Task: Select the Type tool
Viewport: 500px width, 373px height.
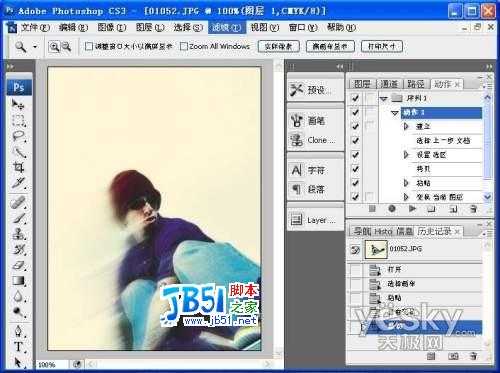Action: coord(19,347)
